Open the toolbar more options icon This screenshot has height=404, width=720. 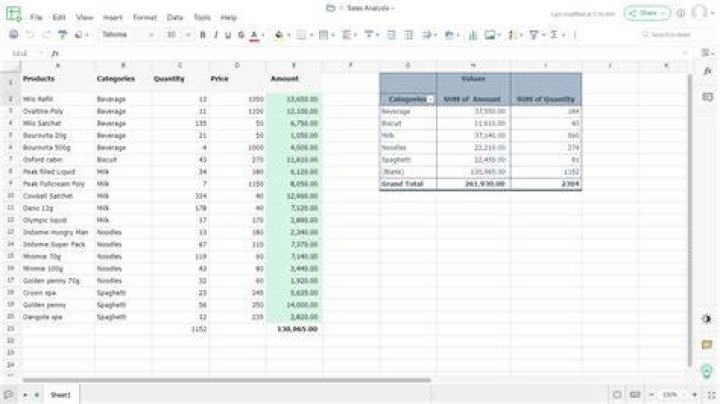575,35
